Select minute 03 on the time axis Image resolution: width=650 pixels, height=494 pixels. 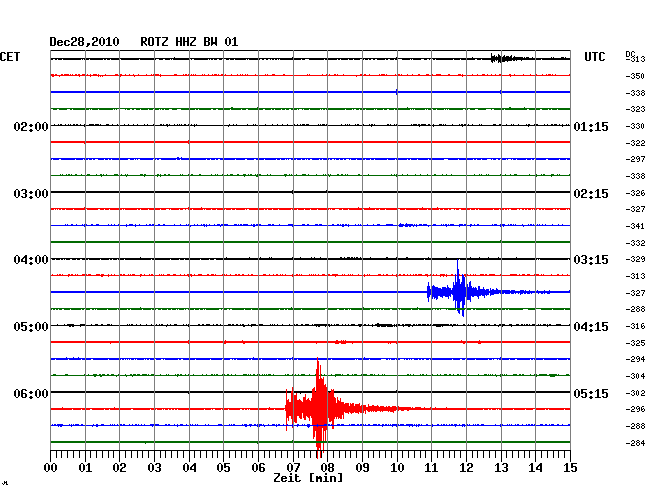point(154,467)
